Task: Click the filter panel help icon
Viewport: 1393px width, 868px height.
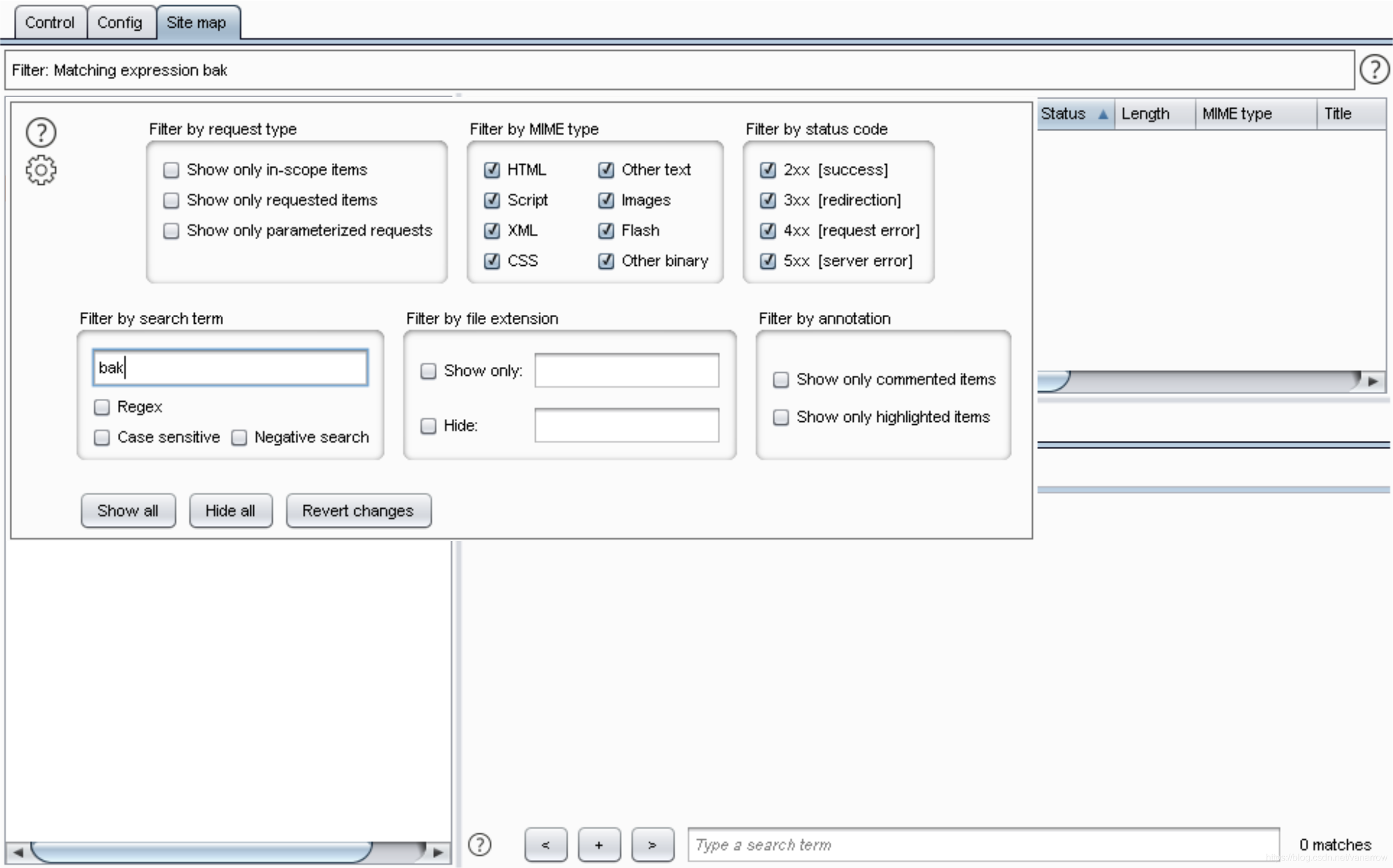Action: 41,132
